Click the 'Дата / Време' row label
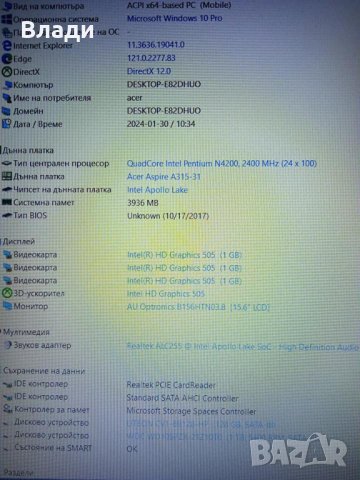Screen dimensions: 360x480 tap(38, 124)
